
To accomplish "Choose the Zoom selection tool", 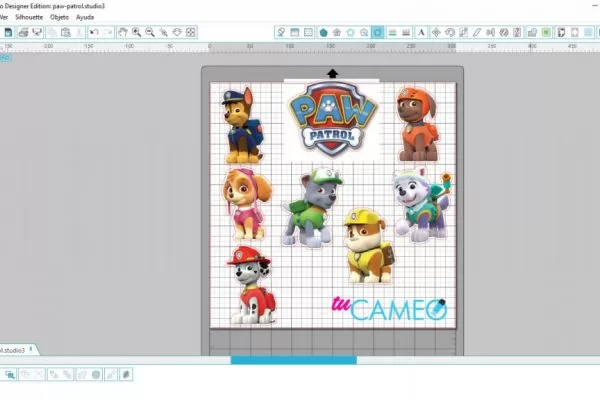I will point(164,33).
